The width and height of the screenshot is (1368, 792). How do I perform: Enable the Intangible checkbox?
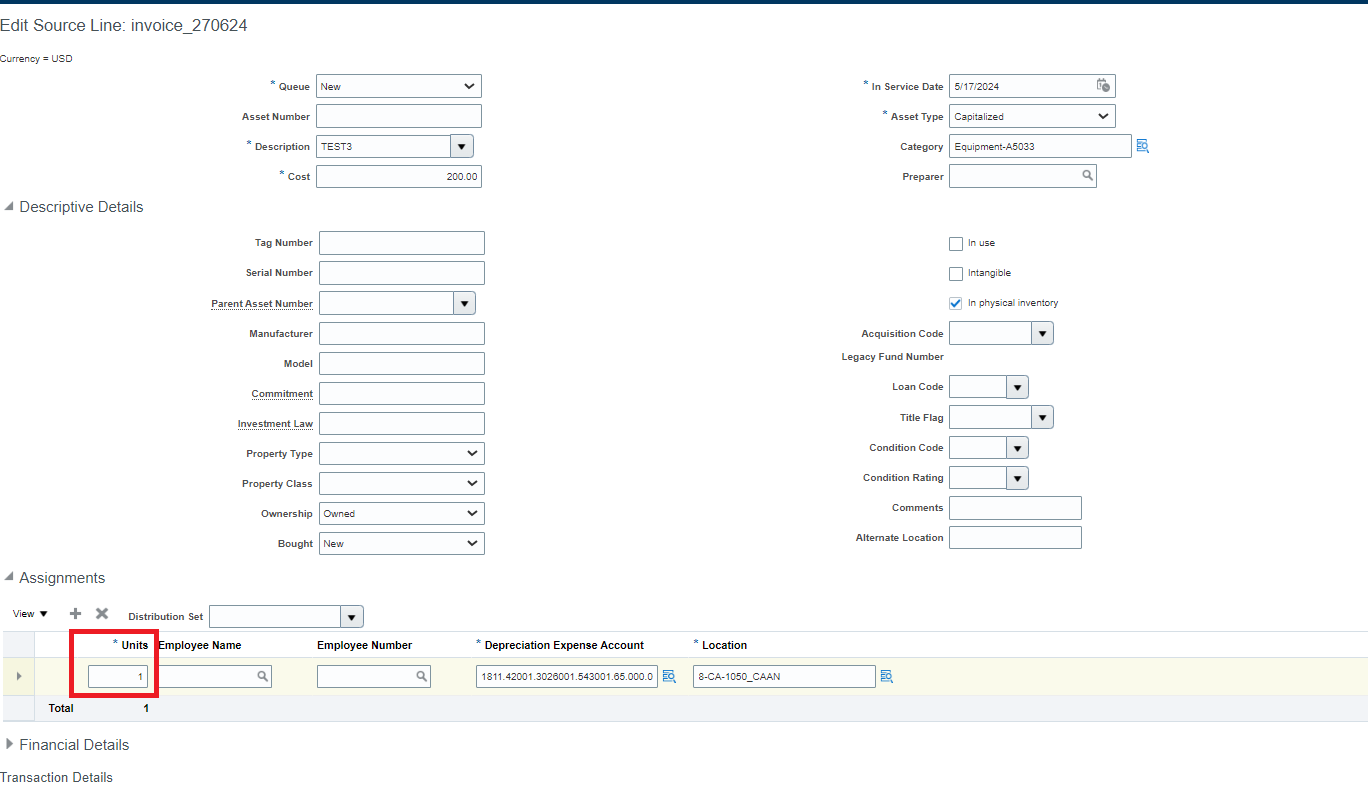coord(956,273)
